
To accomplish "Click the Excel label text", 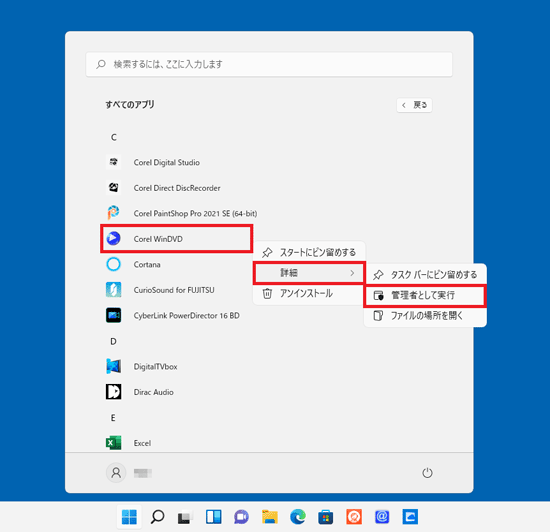I will (142, 443).
